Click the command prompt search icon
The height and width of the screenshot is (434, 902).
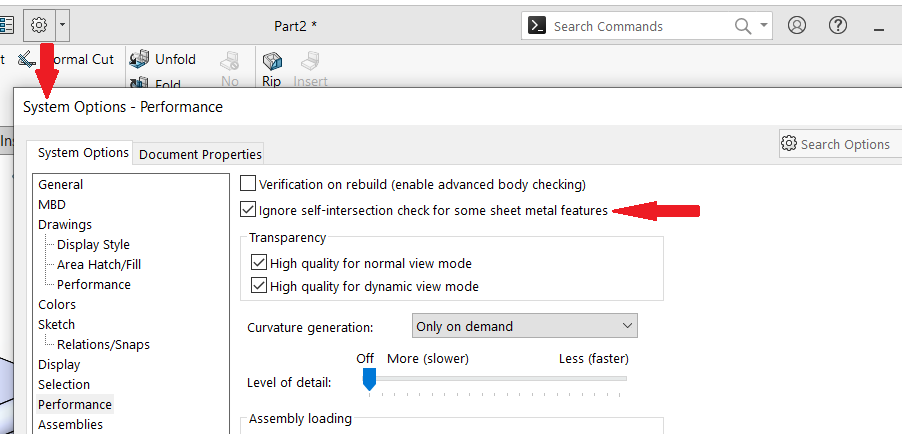pos(537,27)
